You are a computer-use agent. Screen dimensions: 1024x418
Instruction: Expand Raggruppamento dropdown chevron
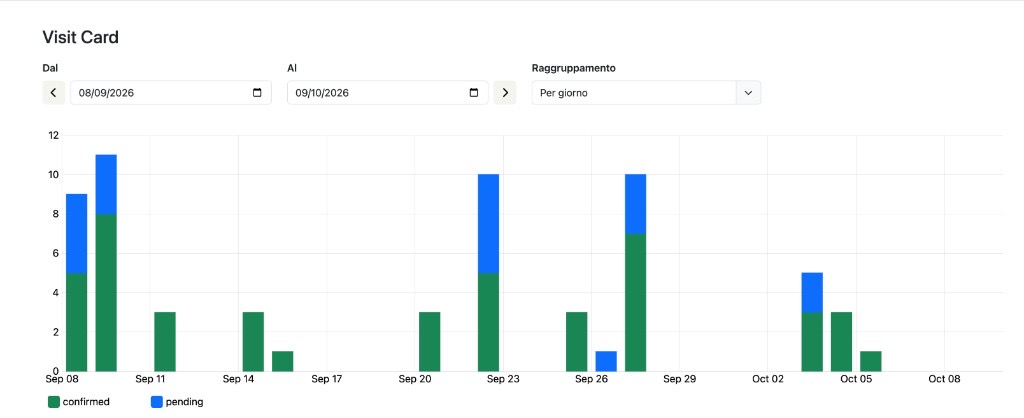(748, 93)
